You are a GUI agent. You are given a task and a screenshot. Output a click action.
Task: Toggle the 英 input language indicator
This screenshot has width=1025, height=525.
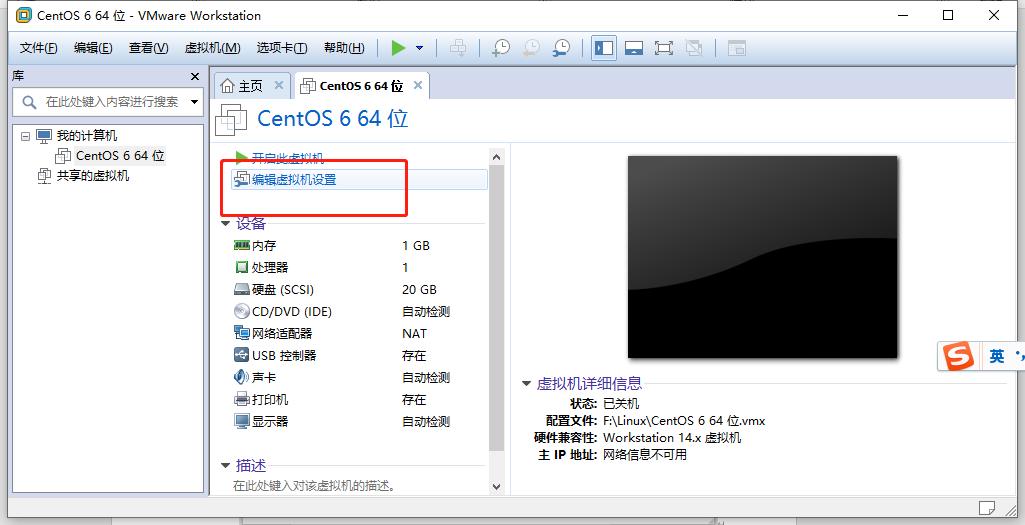[x=997, y=356]
